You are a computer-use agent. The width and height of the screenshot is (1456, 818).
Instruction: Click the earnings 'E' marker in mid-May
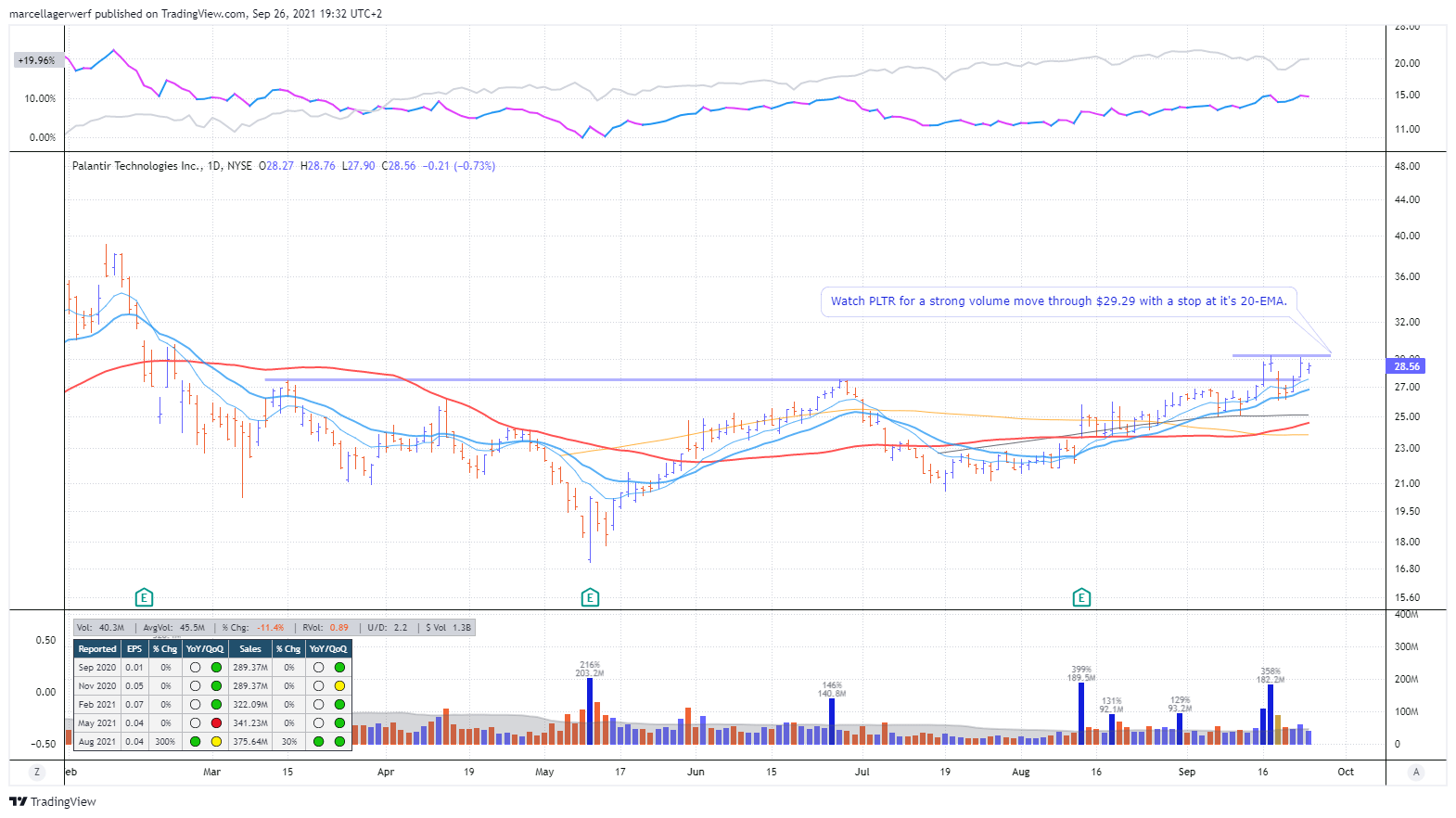[590, 597]
